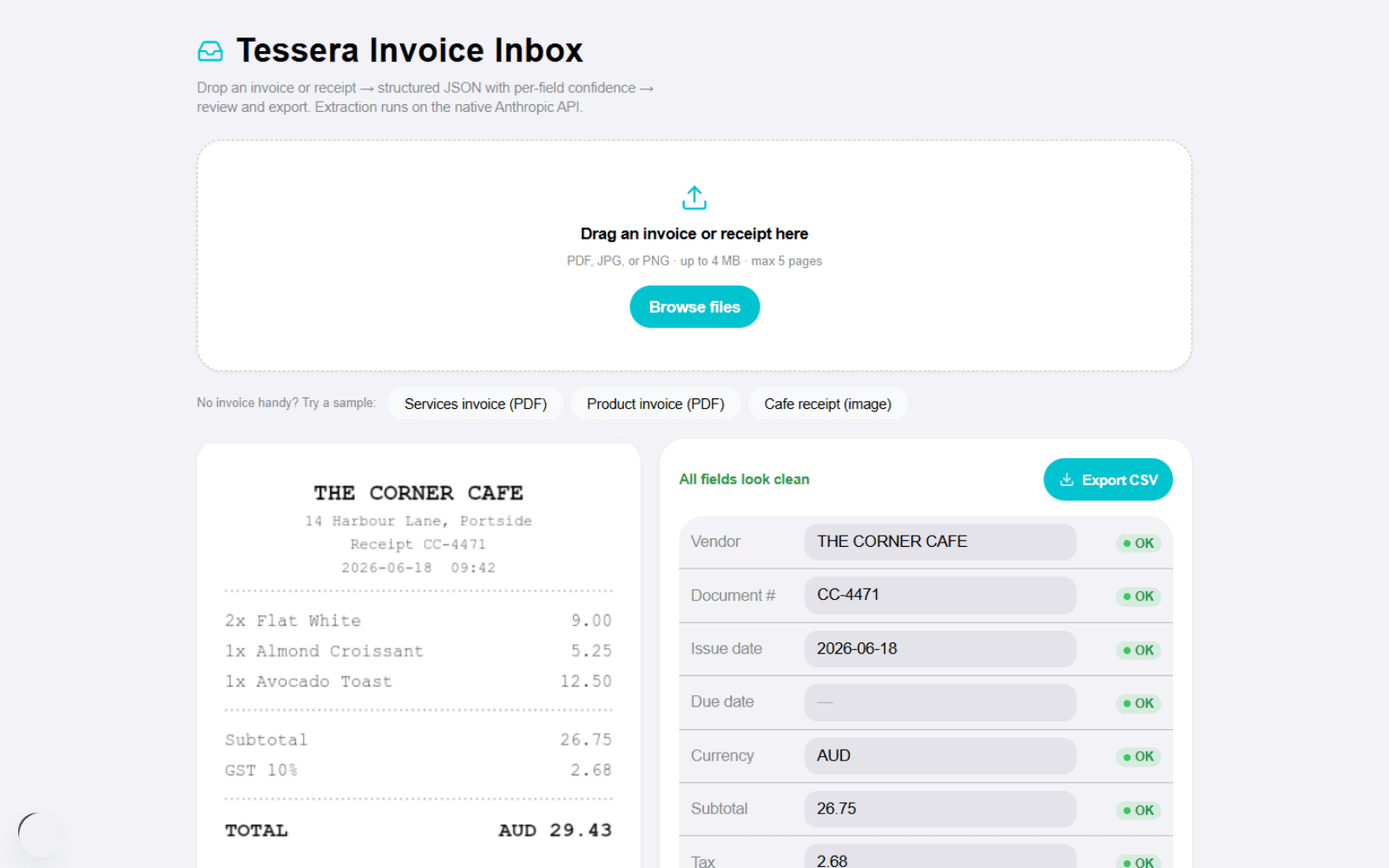
Task: Click the OK badge in Currency row
Action: coord(1138,757)
